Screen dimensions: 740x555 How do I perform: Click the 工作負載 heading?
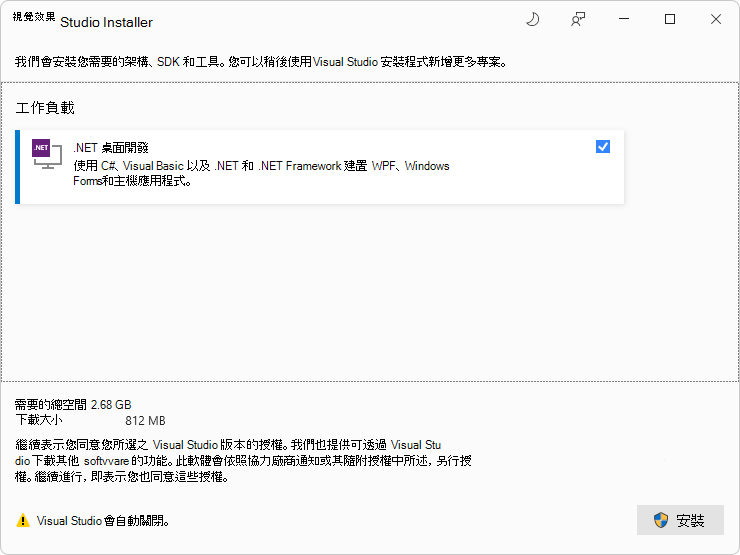[x=45, y=108]
